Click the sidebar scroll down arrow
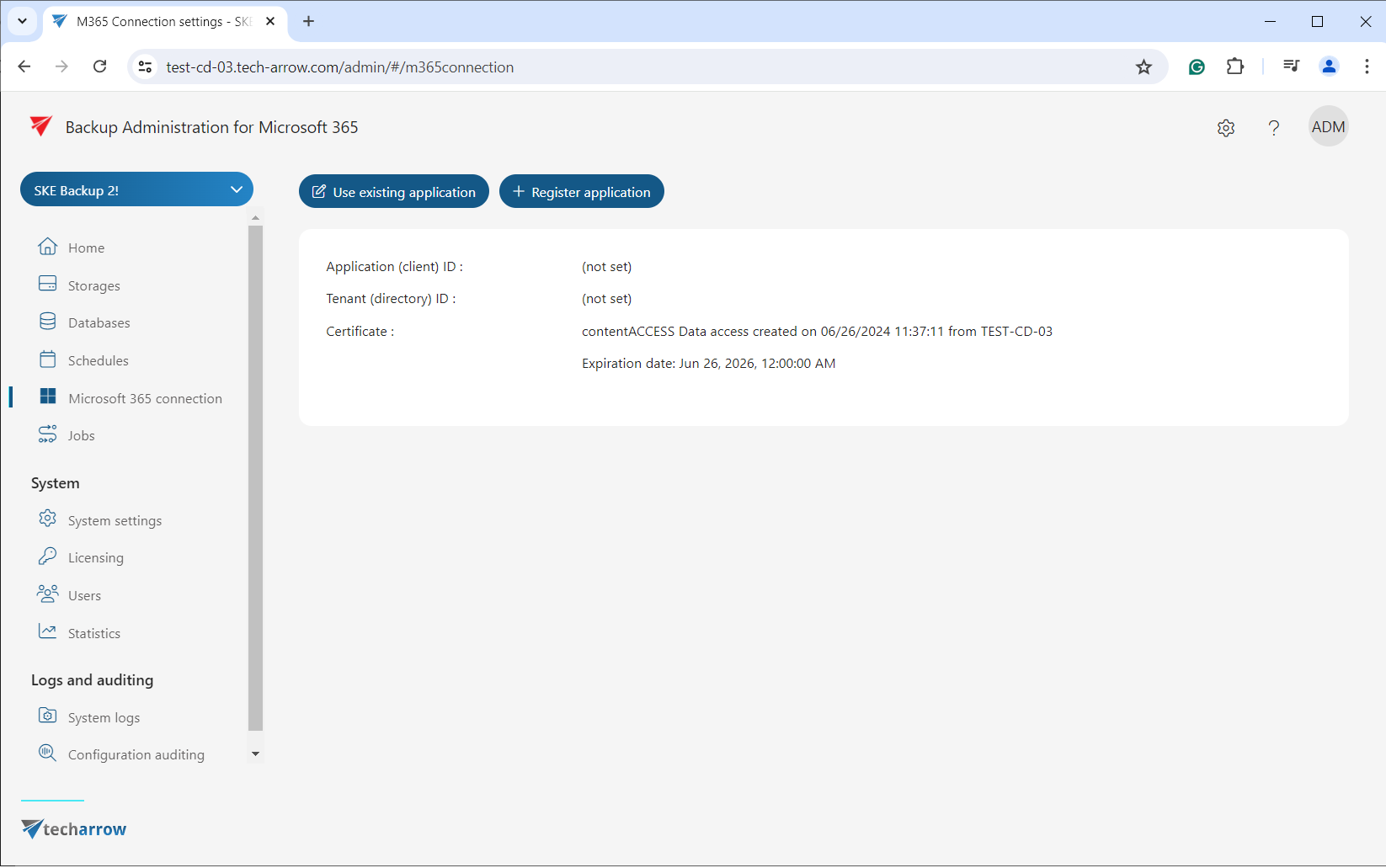1386x868 pixels. 255,754
